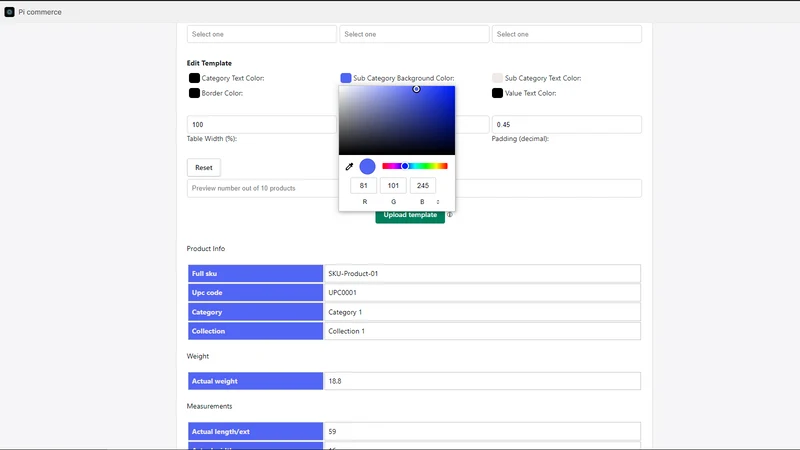Click the Upload template button

coord(410,215)
